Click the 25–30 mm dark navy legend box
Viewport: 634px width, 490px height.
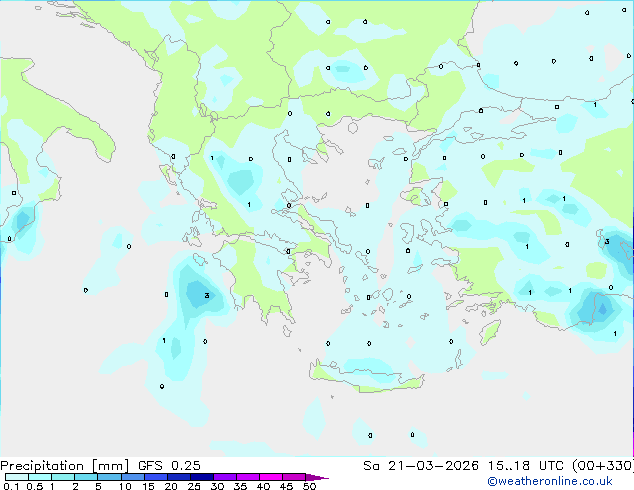pos(202,477)
